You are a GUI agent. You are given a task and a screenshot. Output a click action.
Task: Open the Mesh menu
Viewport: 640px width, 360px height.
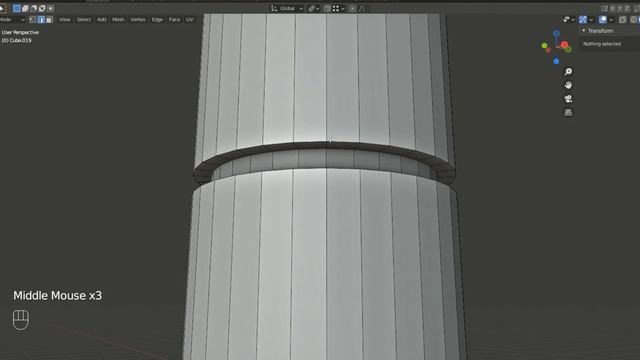[118, 20]
